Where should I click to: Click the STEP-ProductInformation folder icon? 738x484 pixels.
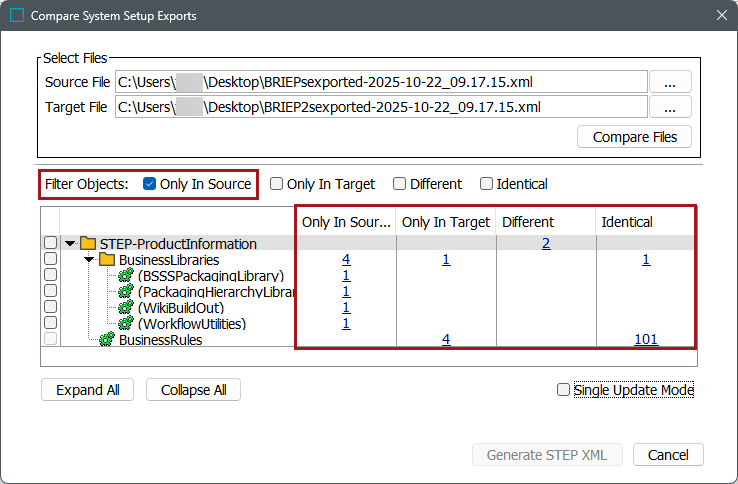[x=88, y=244]
